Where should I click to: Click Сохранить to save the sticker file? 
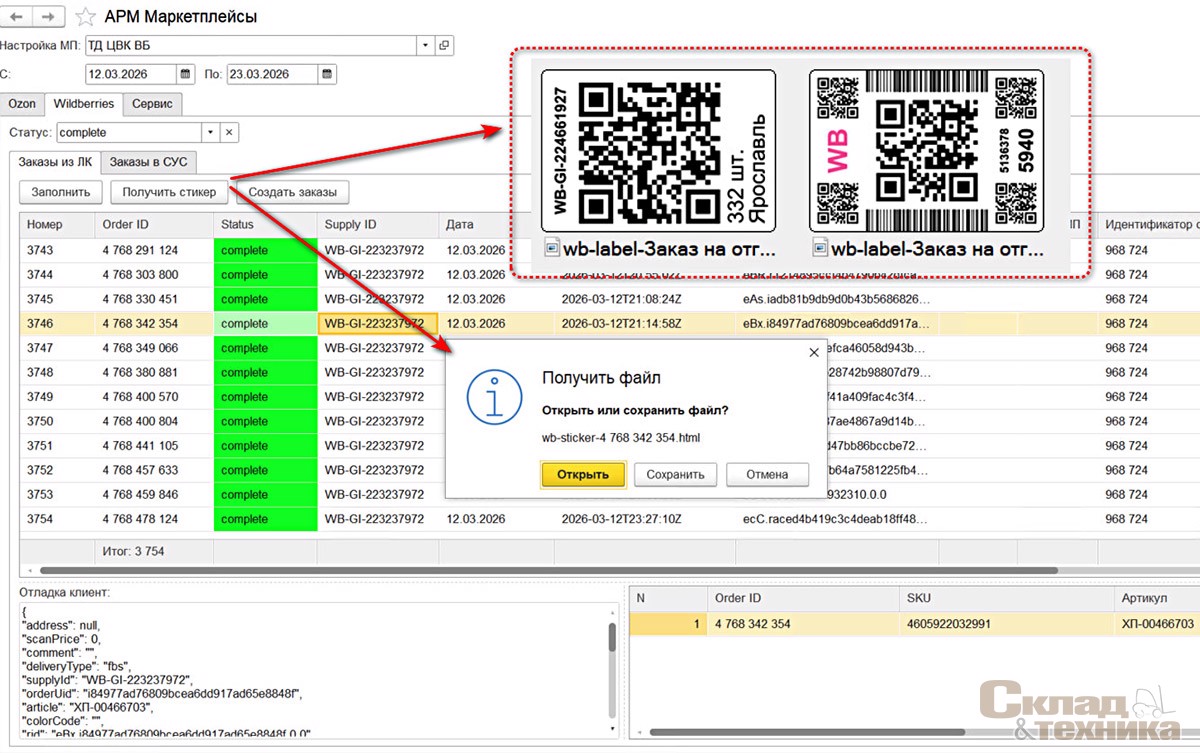click(x=675, y=475)
